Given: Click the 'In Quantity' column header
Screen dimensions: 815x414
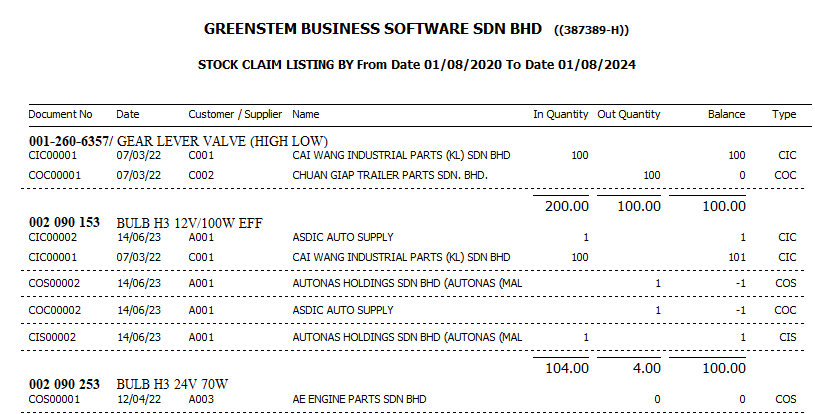Looking at the screenshot, I should pyautogui.click(x=560, y=114).
